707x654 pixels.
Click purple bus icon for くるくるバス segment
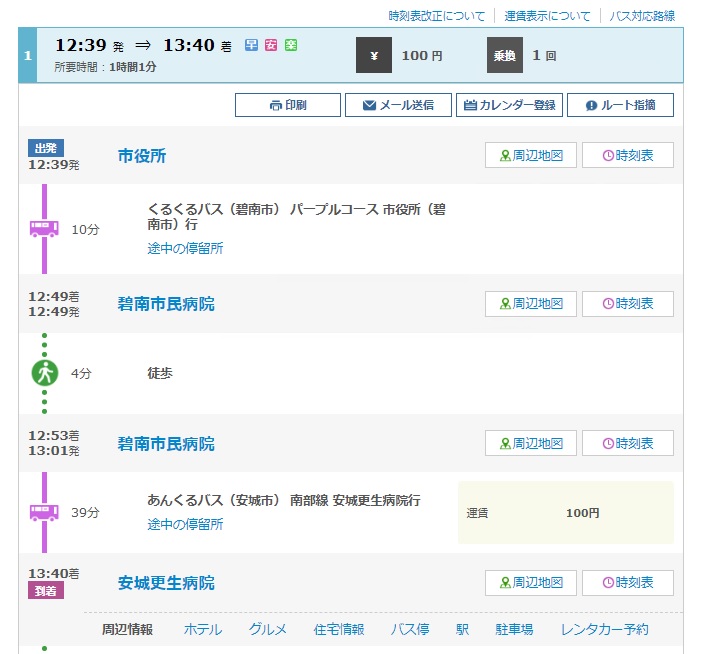point(44,229)
